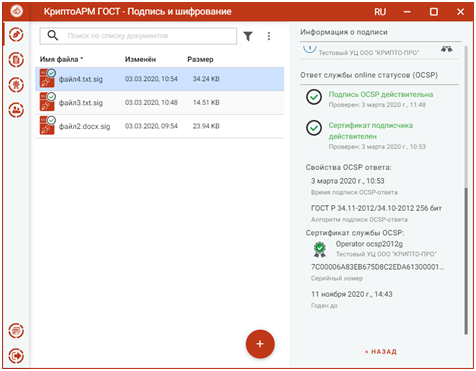
Task: Click the 34.24 KB size cell
Action: [x=206, y=79]
